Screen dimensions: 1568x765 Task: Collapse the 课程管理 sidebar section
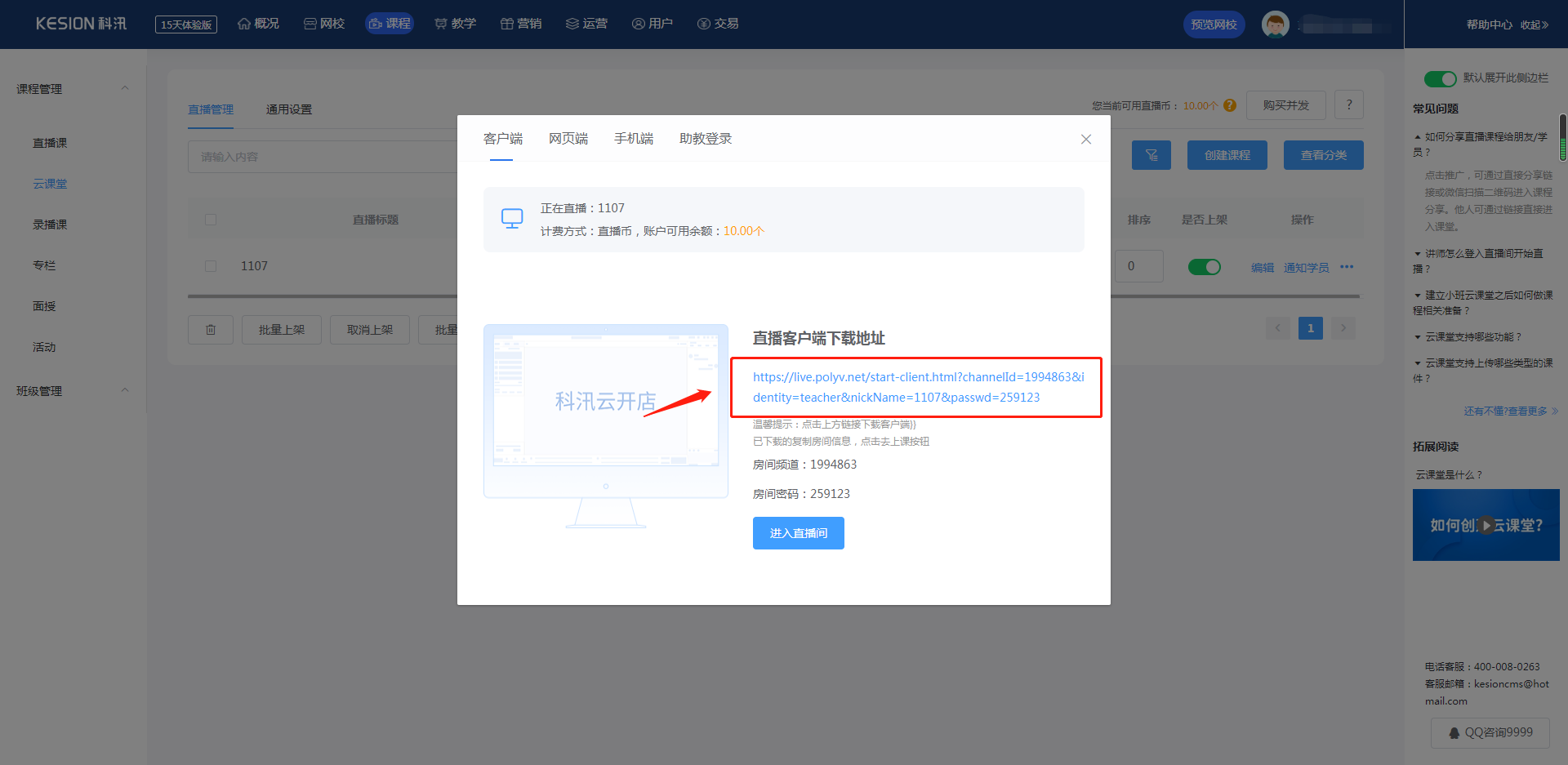[x=125, y=88]
